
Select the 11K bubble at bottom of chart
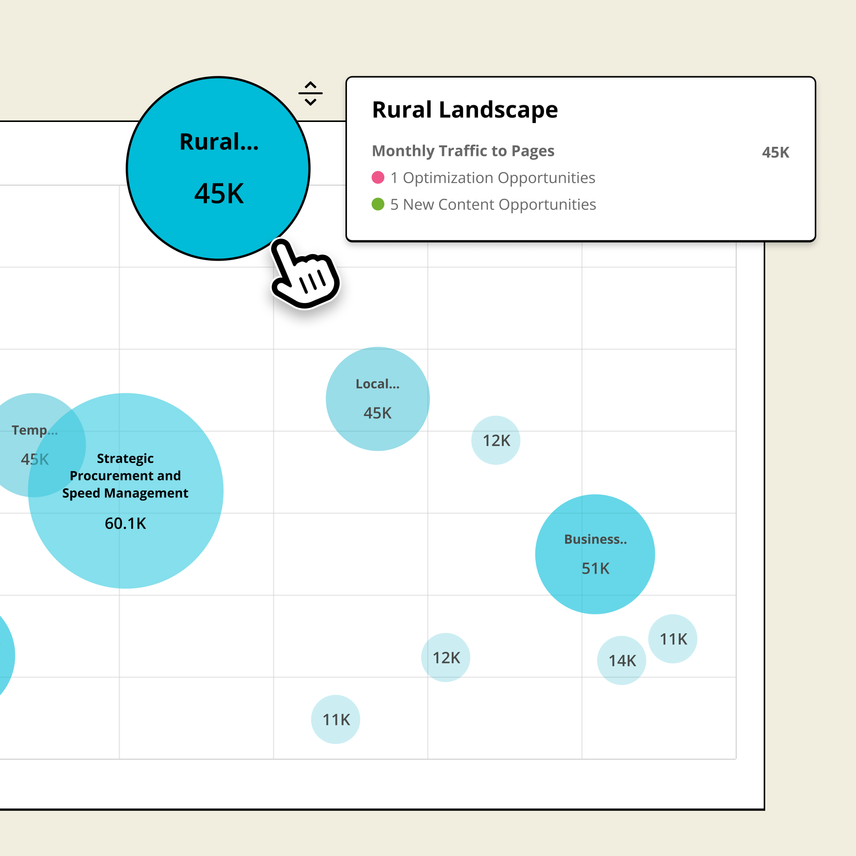click(x=335, y=719)
